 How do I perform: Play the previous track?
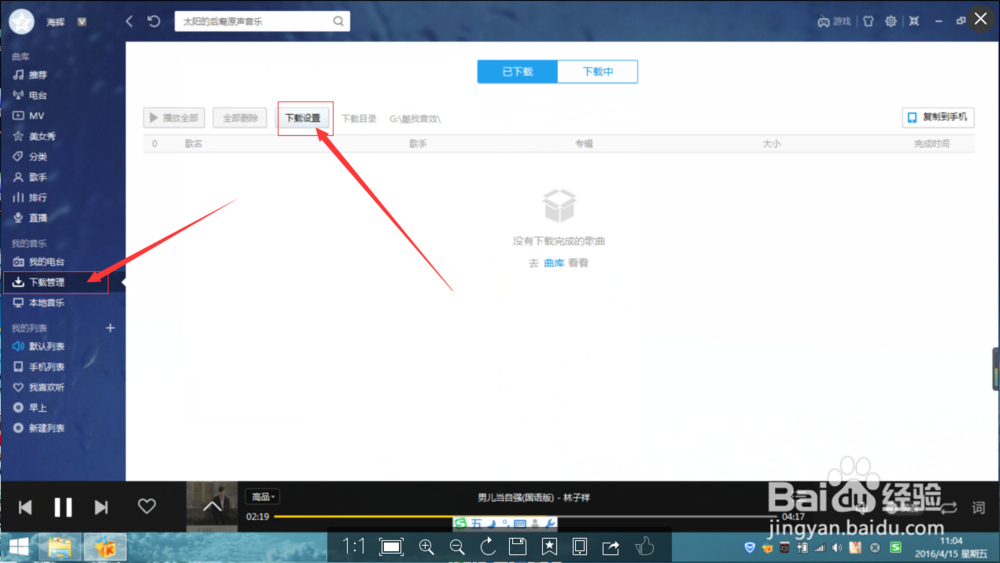[x=26, y=507]
